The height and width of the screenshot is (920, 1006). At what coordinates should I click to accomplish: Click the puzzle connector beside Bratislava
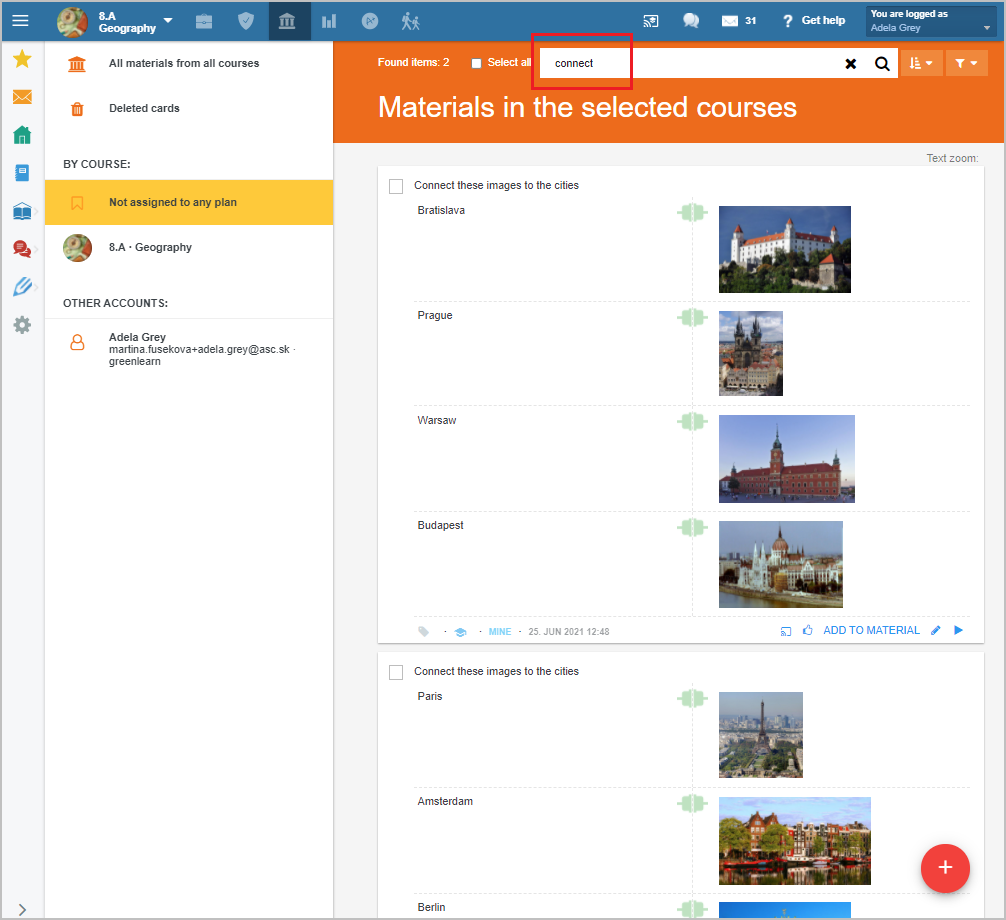(x=692, y=212)
